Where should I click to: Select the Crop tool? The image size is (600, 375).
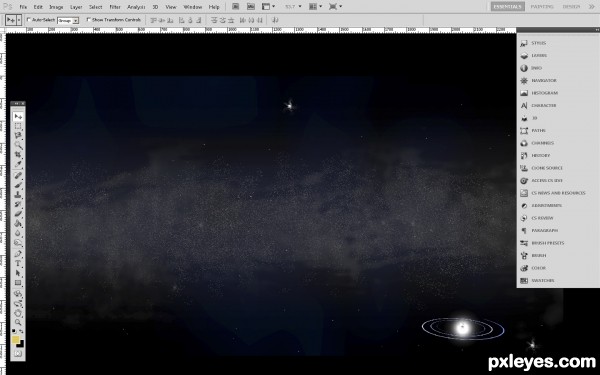click(x=18, y=155)
